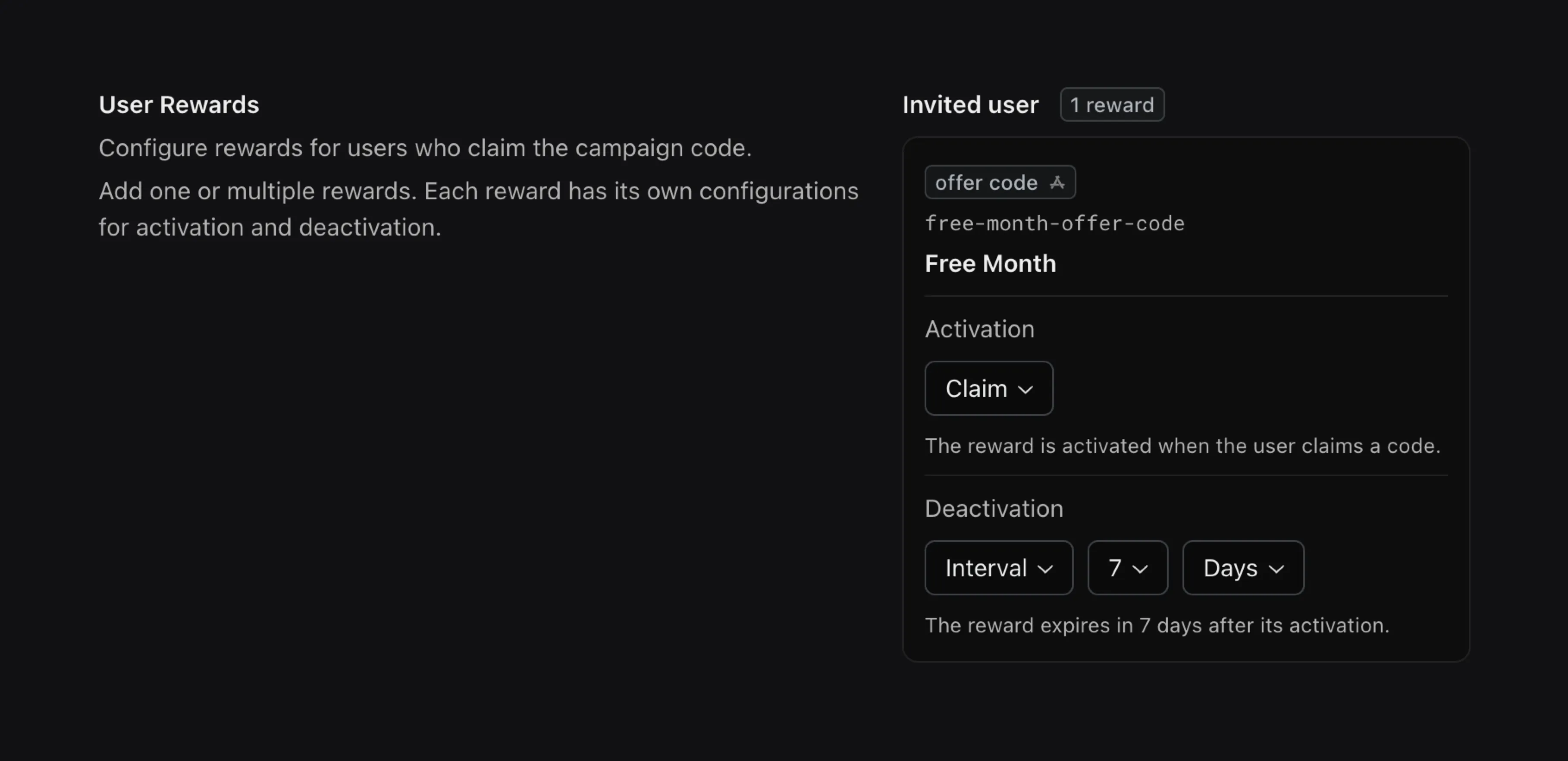The width and height of the screenshot is (1568, 761).
Task: Open the Claim activation dropdown
Action: pyautogui.click(x=988, y=388)
